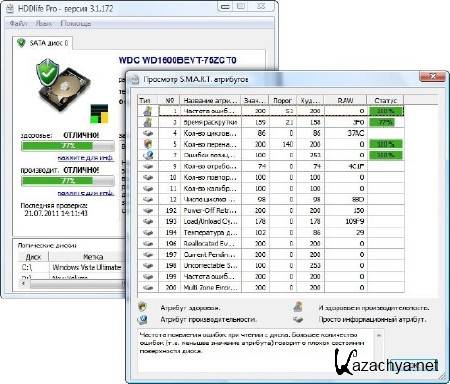Image resolution: width=450 pixels, height=384 pixels.
Task: Click the logical disks horizontal scrollbar
Action: (72, 284)
